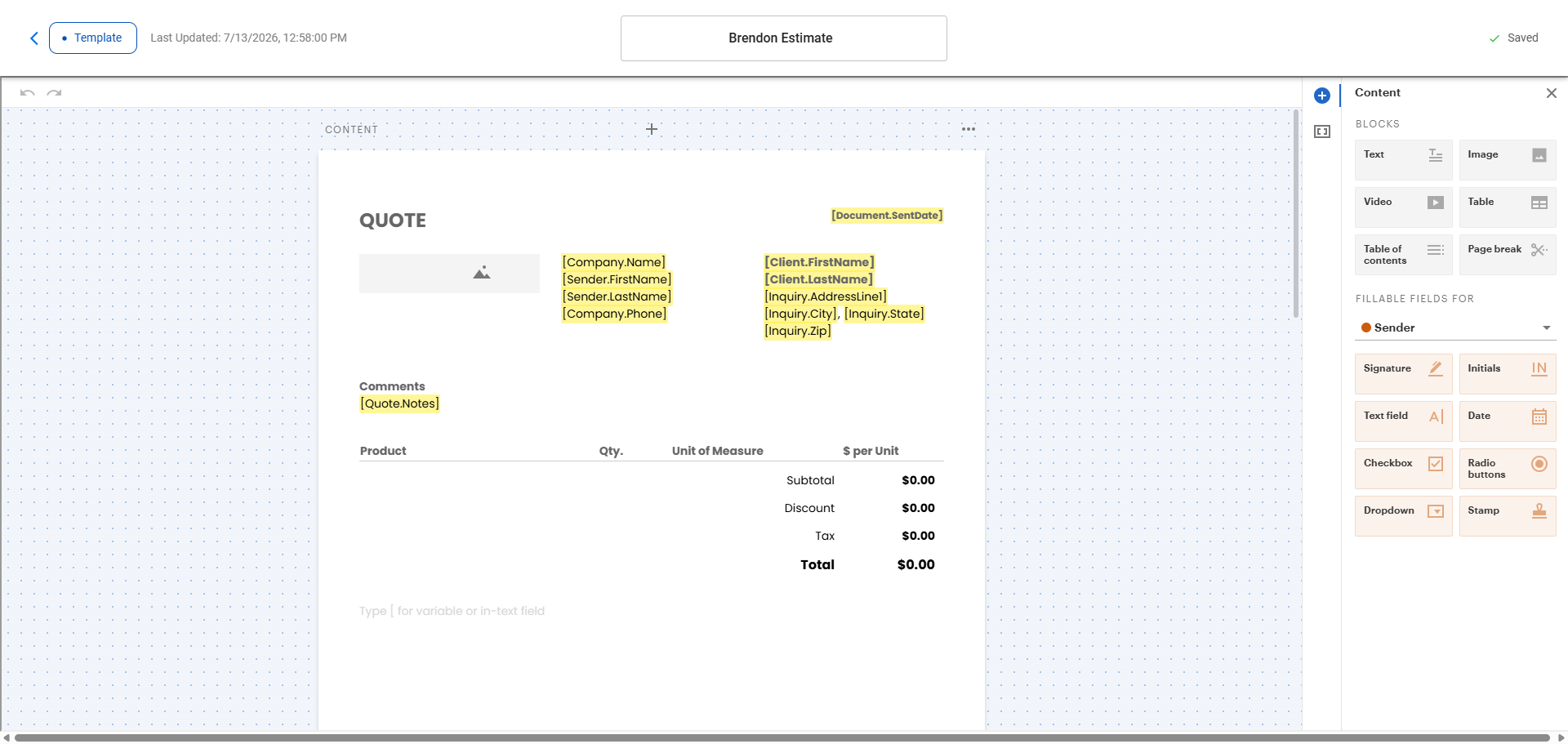1568x744 pixels.
Task: Close the Content panel
Action: coord(1551,93)
